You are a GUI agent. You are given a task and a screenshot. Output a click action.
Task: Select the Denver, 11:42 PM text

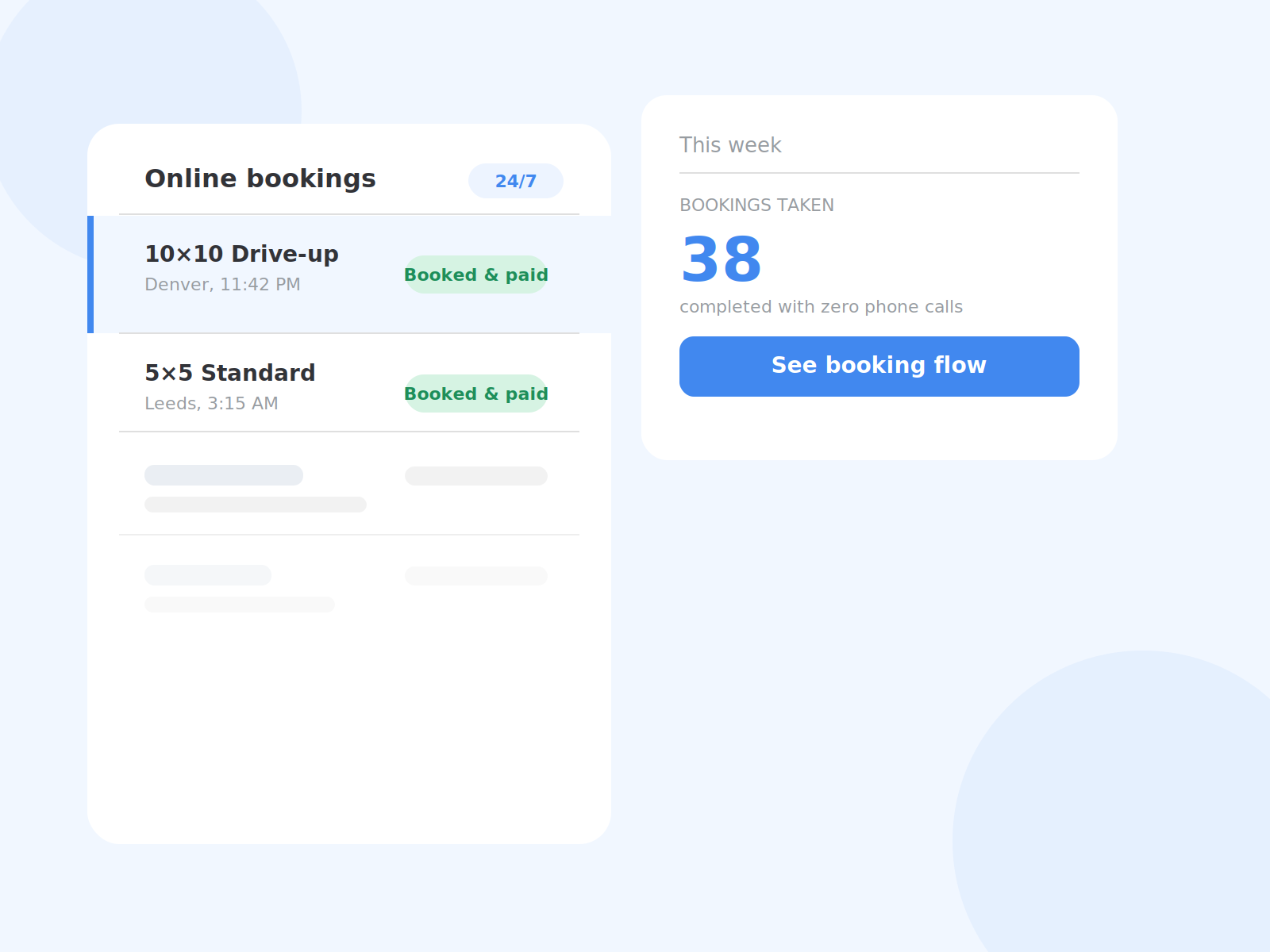coord(222,285)
